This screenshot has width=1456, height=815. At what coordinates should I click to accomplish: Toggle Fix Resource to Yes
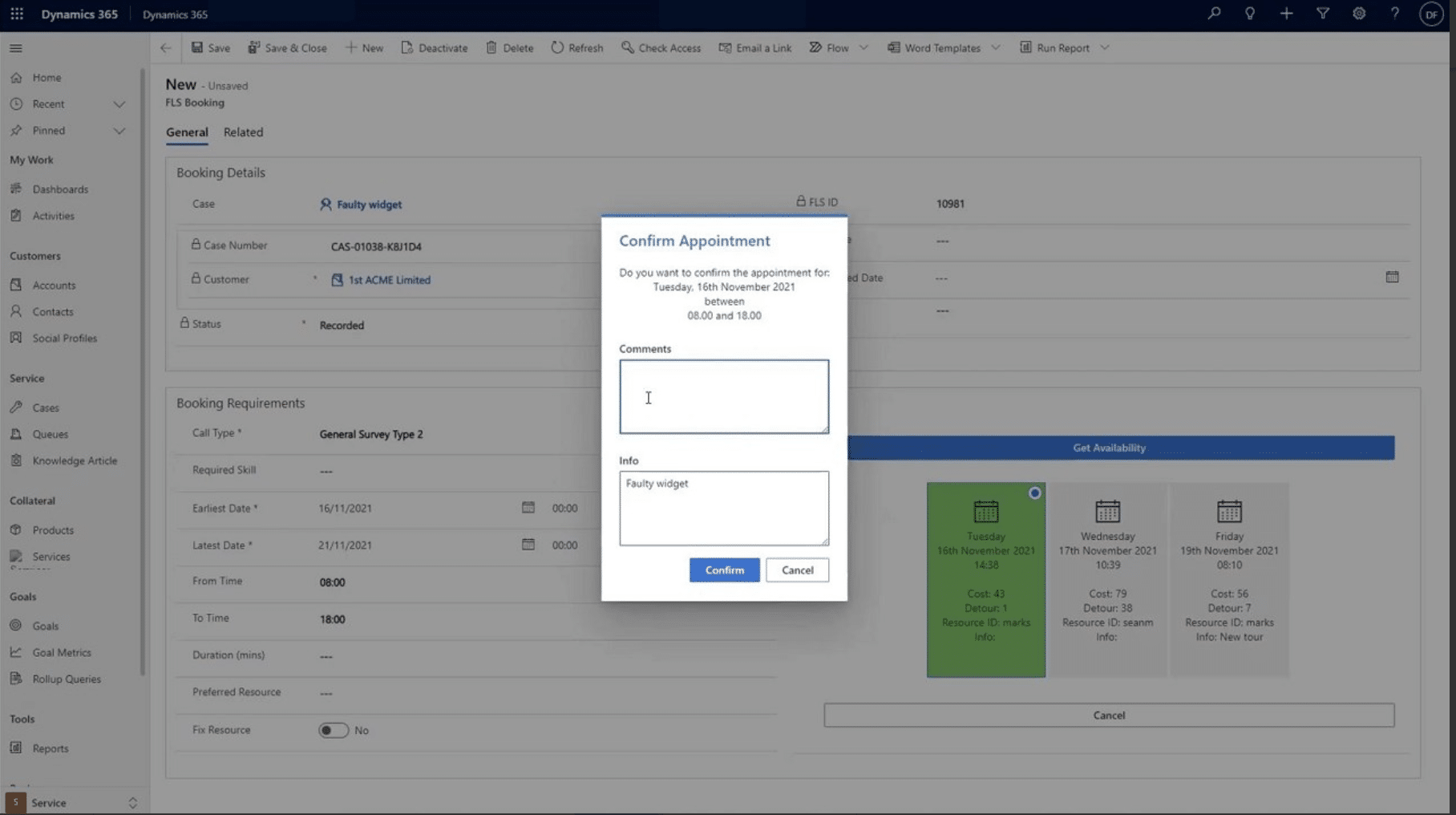click(334, 730)
